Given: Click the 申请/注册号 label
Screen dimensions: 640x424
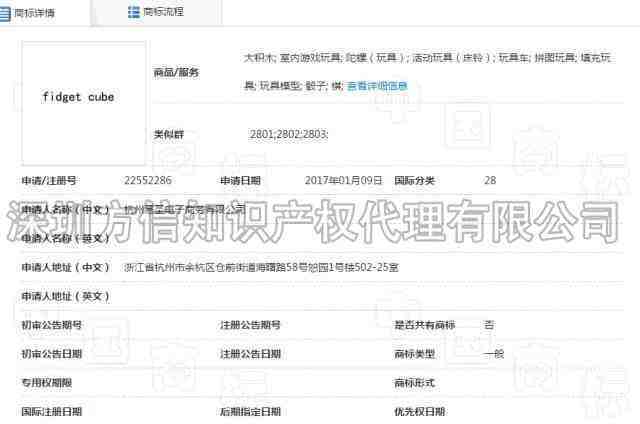Looking at the screenshot, I should pyautogui.click(x=49, y=180).
